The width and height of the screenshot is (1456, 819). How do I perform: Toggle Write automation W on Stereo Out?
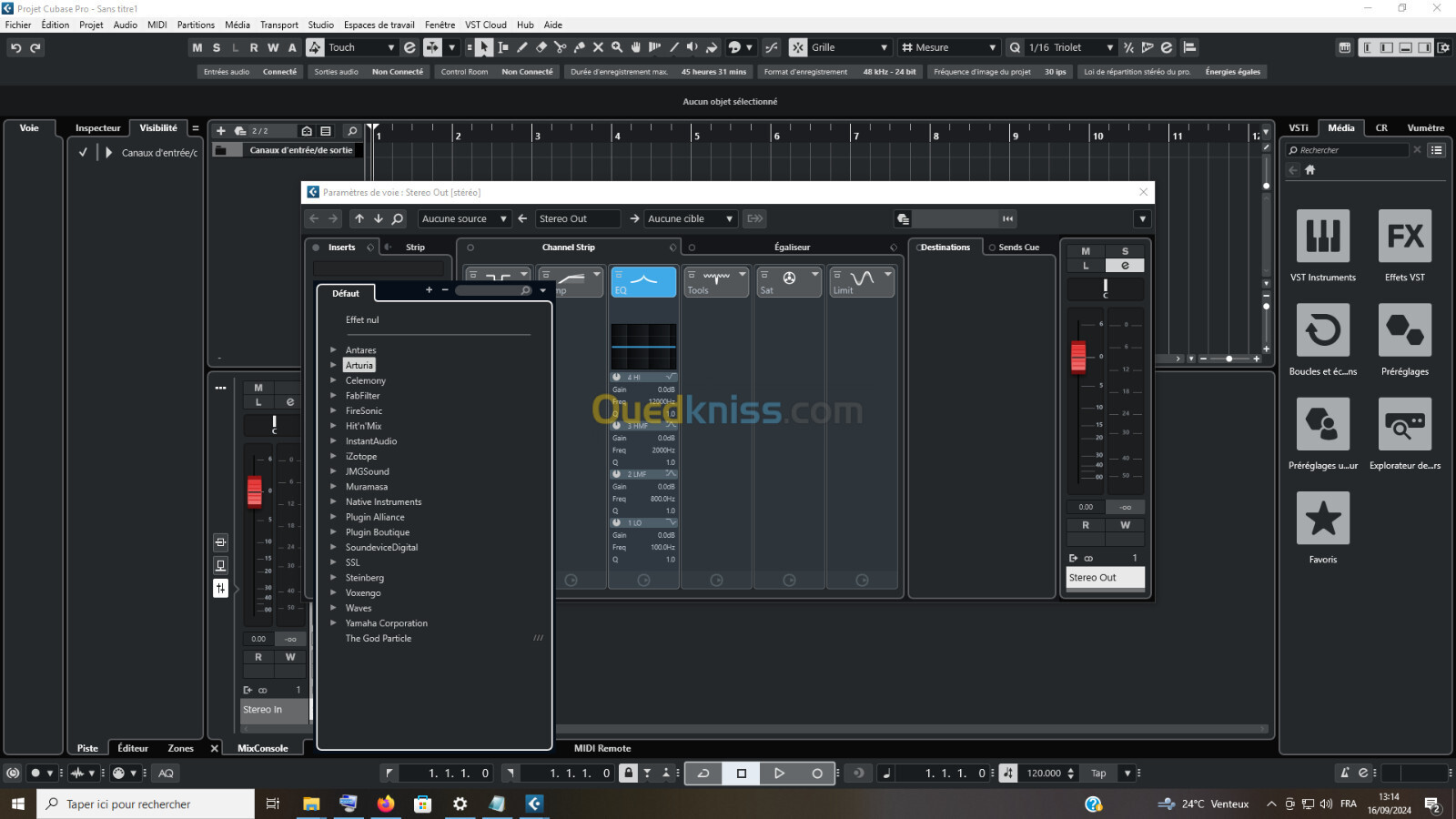click(1125, 525)
